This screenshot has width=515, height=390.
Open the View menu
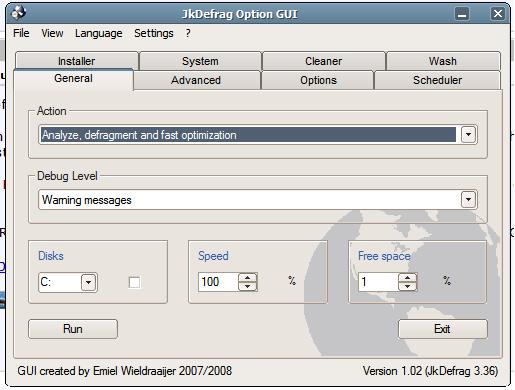click(x=52, y=33)
